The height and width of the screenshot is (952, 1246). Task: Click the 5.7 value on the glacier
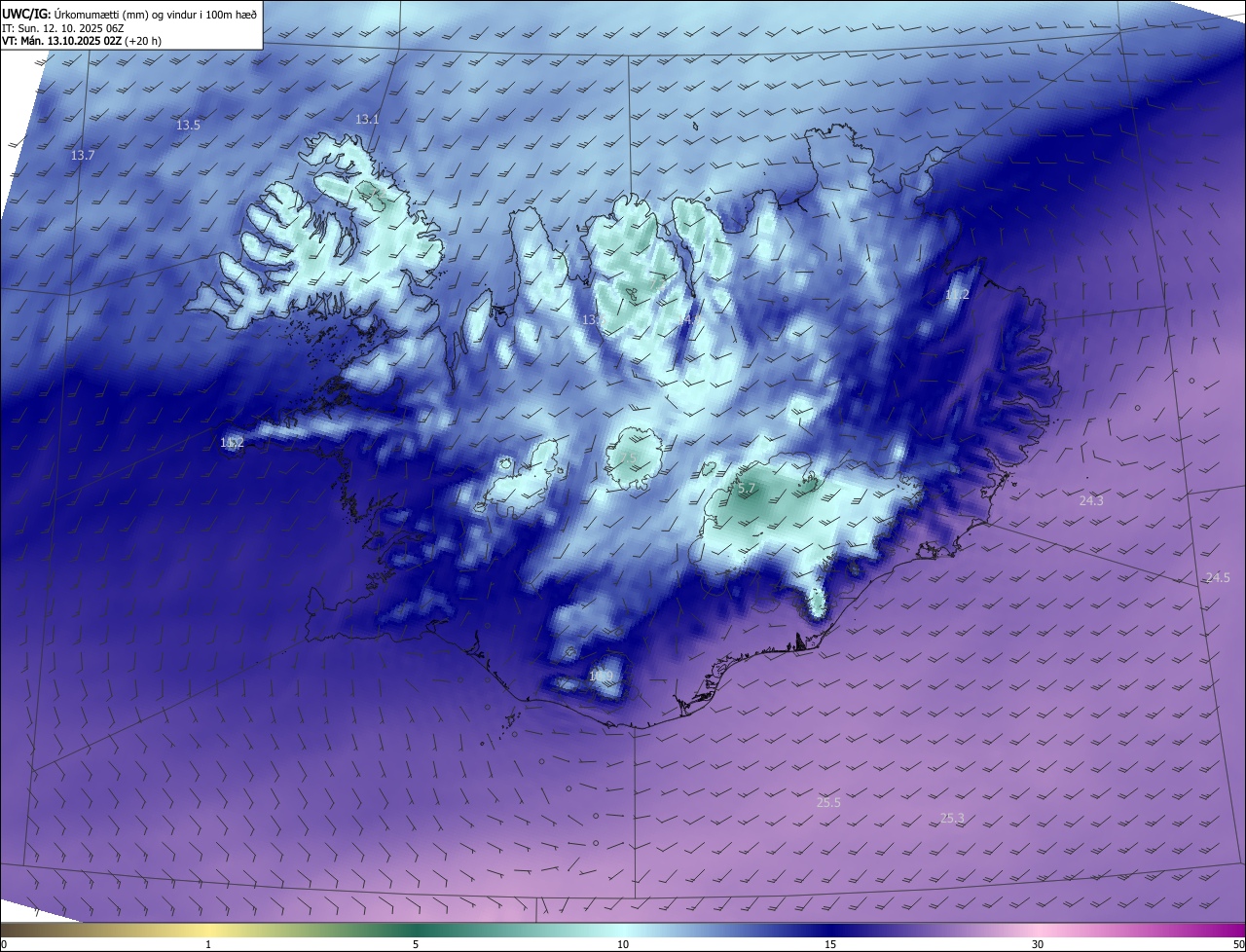pyautogui.click(x=747, y=489)
